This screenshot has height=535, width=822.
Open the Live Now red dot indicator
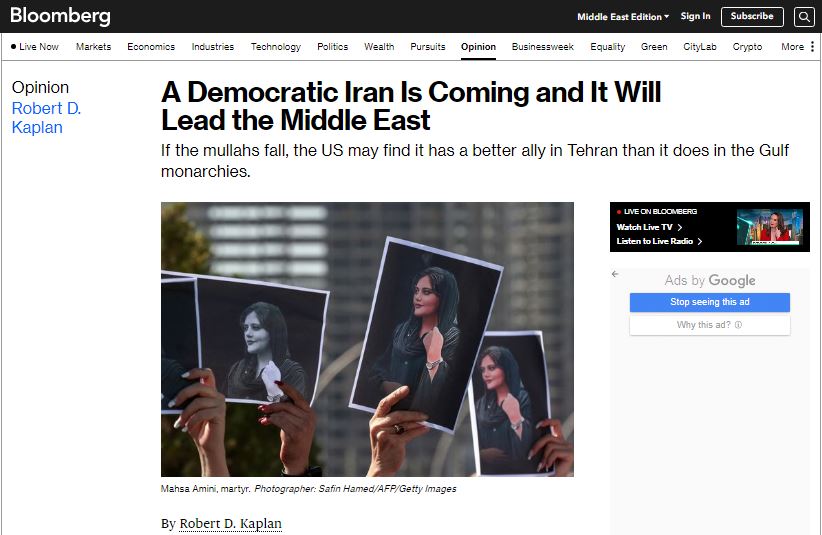(14, 47)
